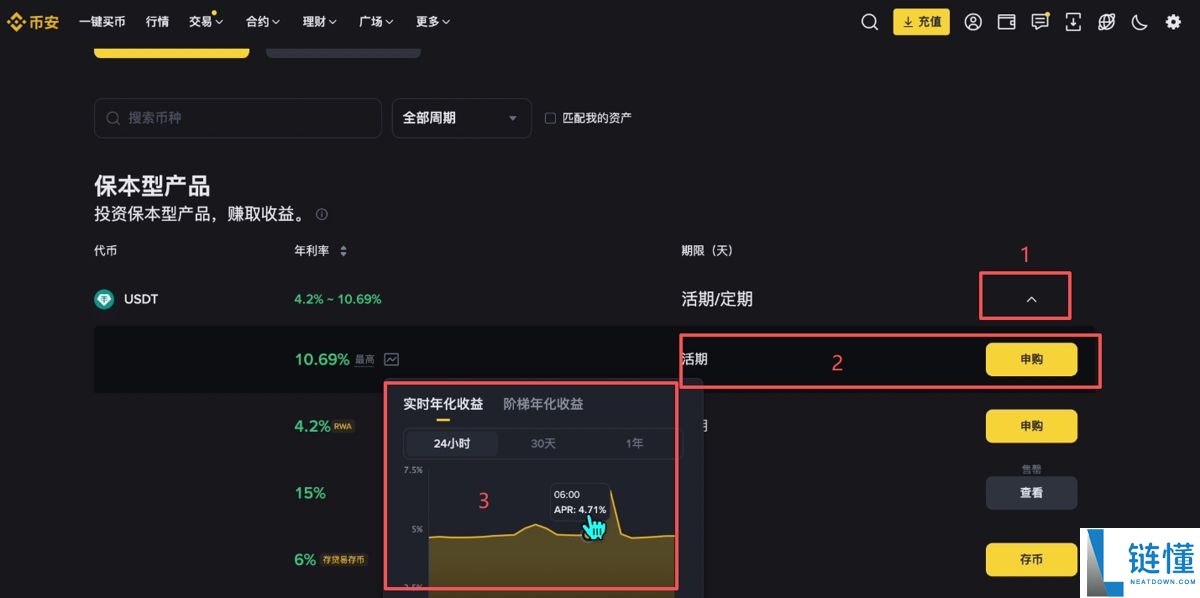
Task: Open the 全部周期 dropdown
Action: tap(461, 118)
